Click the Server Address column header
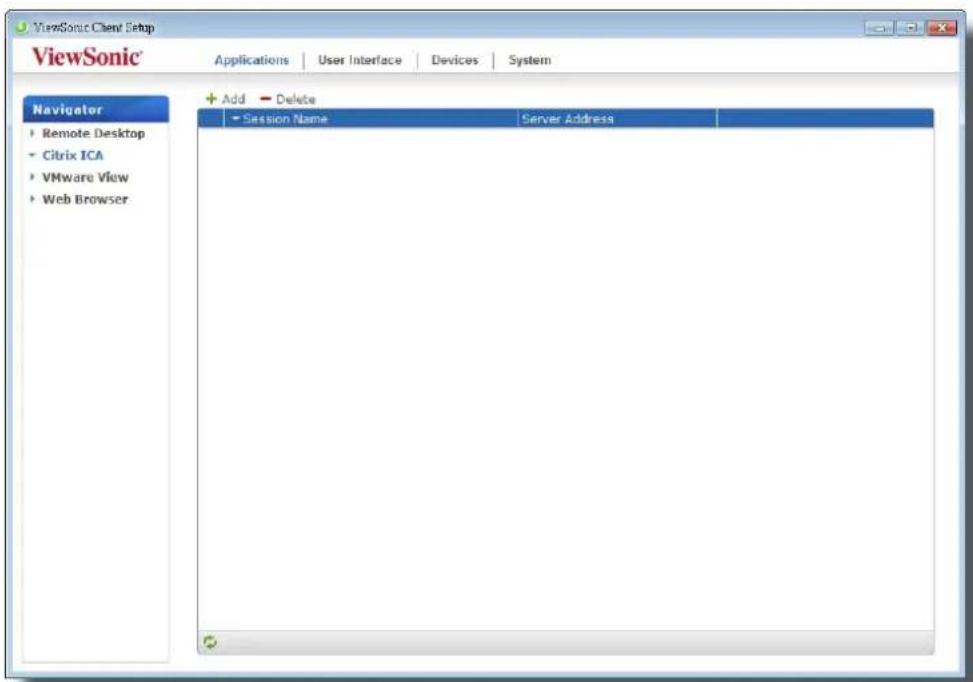Viewport: 973px width, 682px height. coord(617,119)
